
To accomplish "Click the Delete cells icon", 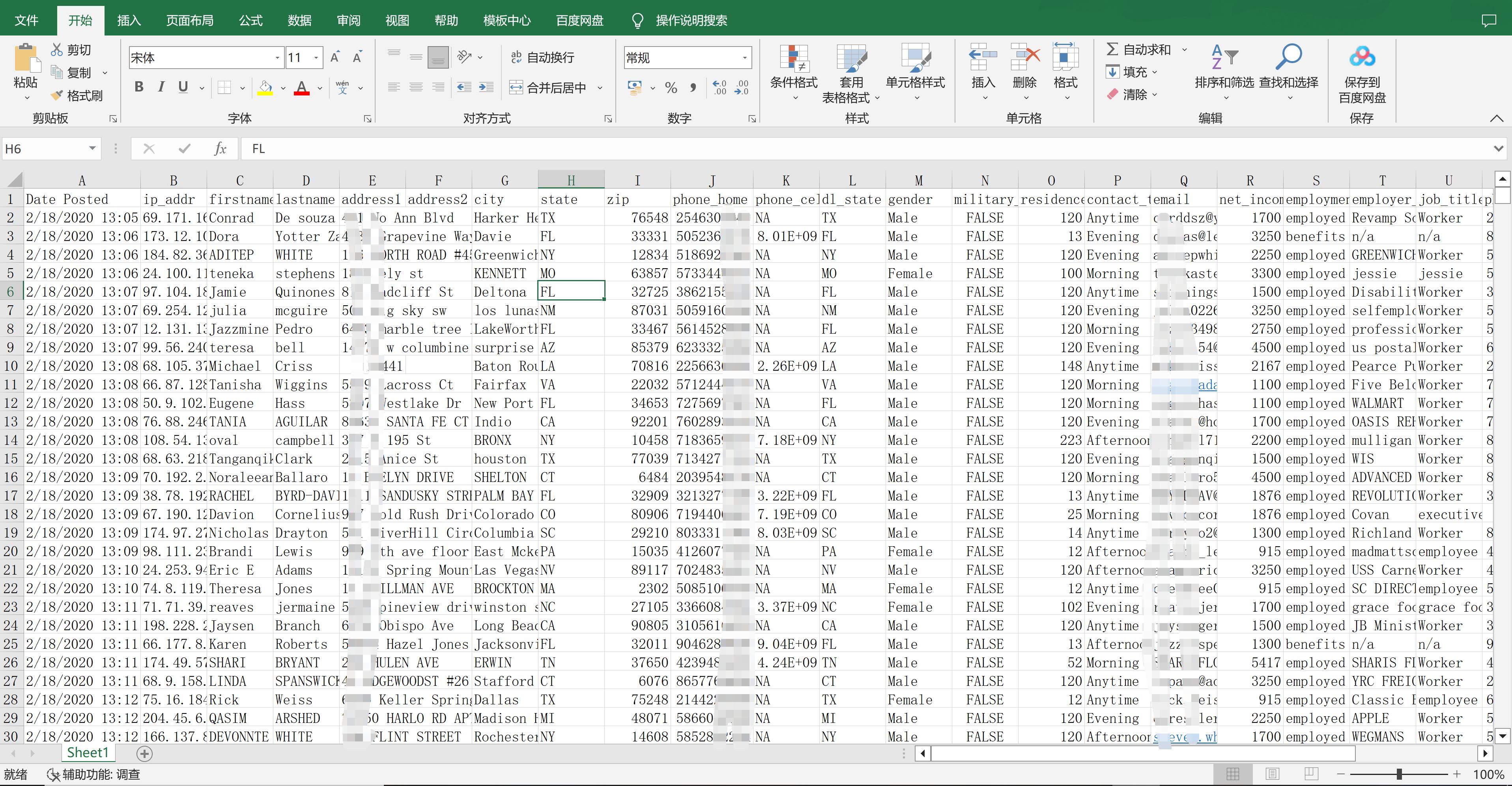I will (1025, 58).
